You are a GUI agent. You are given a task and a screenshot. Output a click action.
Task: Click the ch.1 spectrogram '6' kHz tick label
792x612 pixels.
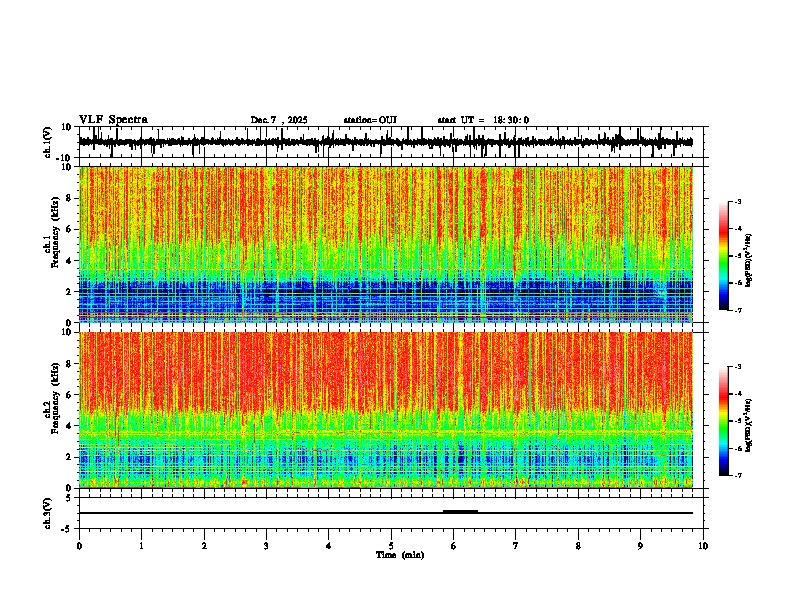point(69,229)
